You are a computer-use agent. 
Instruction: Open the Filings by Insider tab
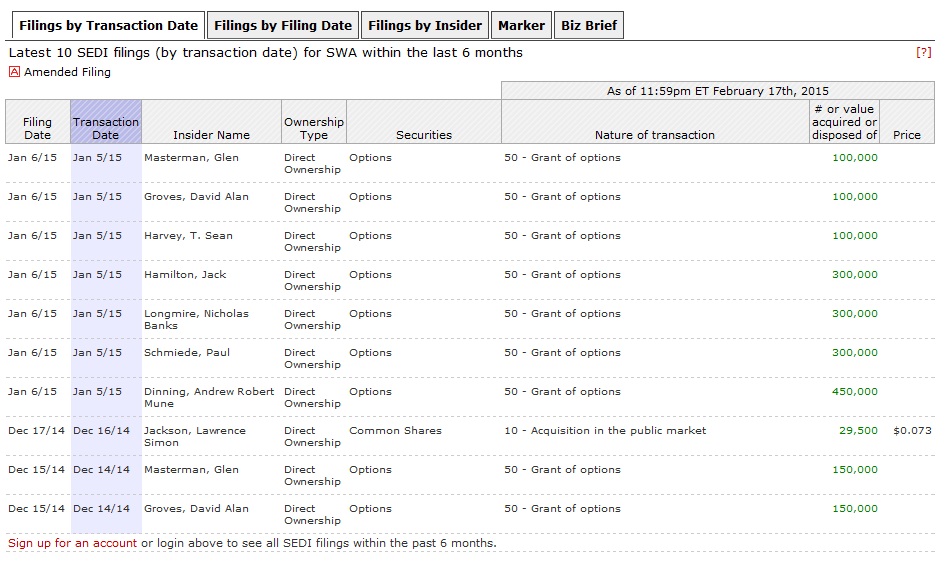point(424,26)
